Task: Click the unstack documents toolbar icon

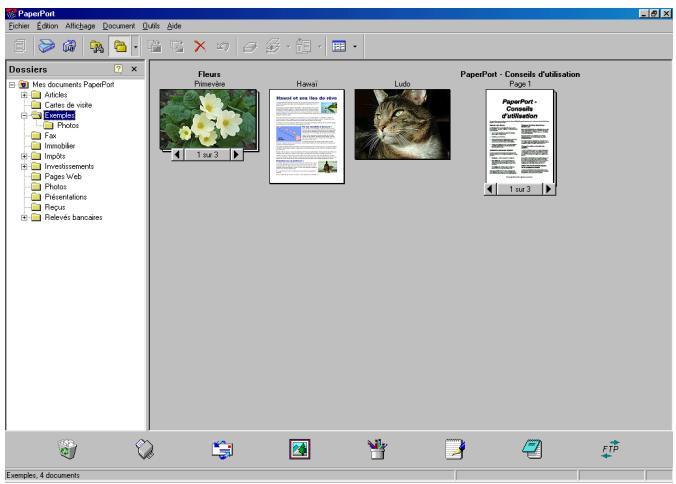Action: click(273, 46)
